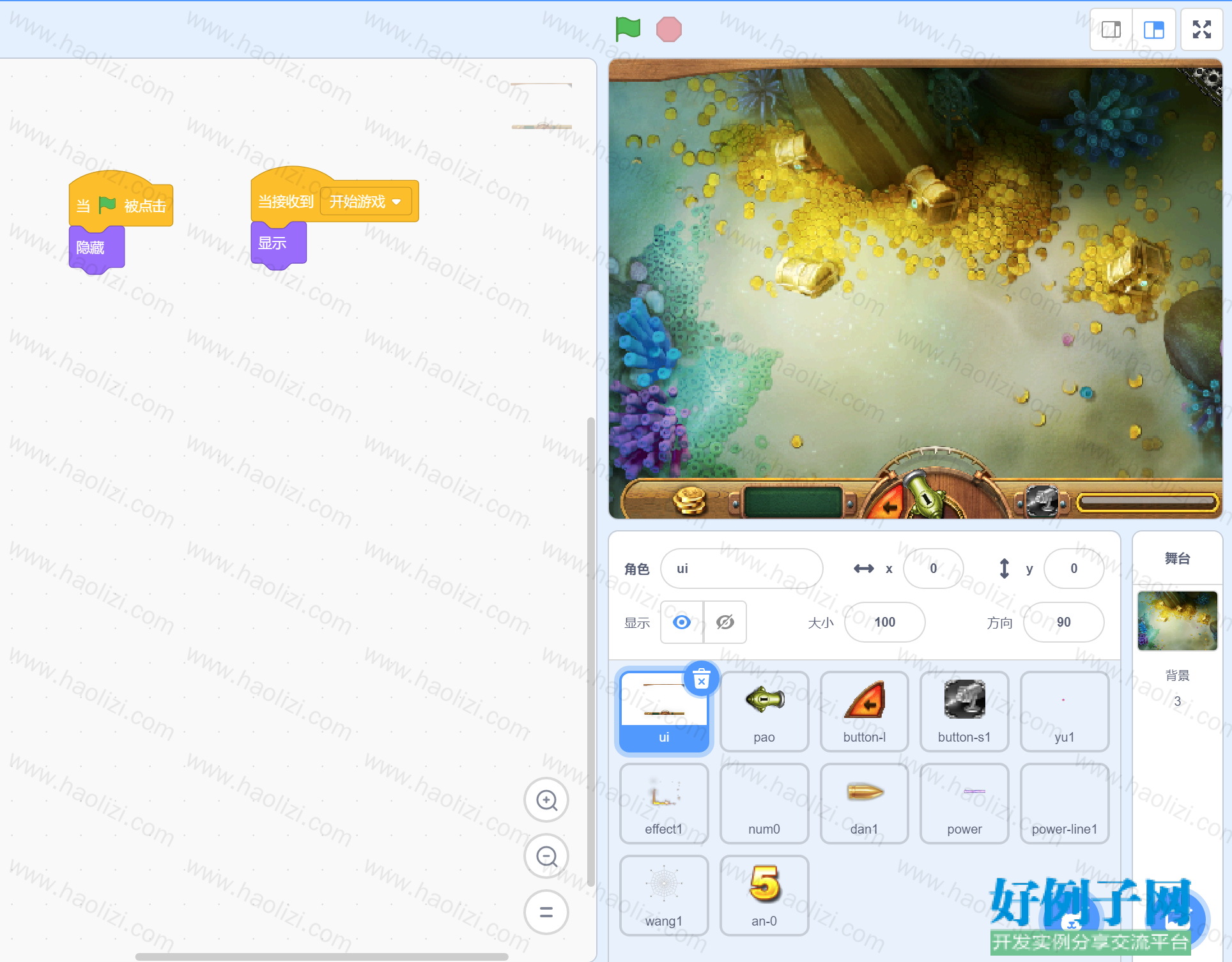Select the power-line1 sprite
This screenshot has width=1232, height=962.
click(x=1065, y=803)
